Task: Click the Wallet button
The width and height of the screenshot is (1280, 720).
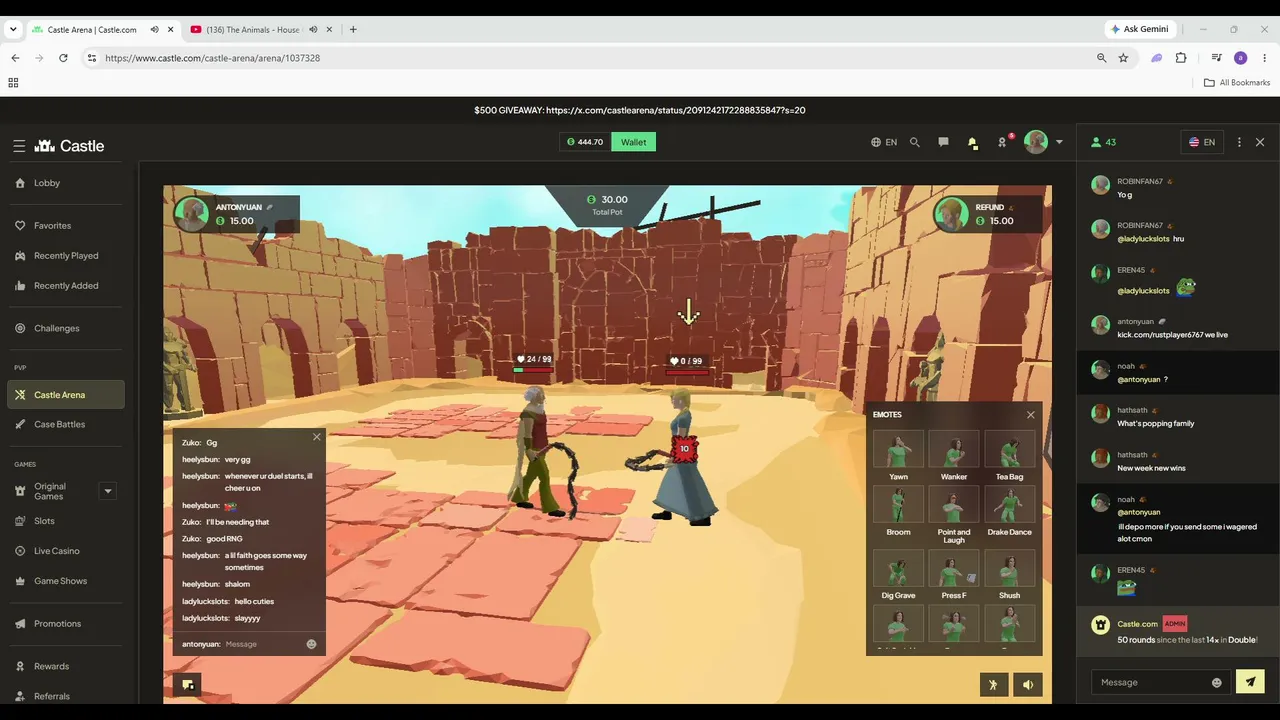Action: point(633,142)
